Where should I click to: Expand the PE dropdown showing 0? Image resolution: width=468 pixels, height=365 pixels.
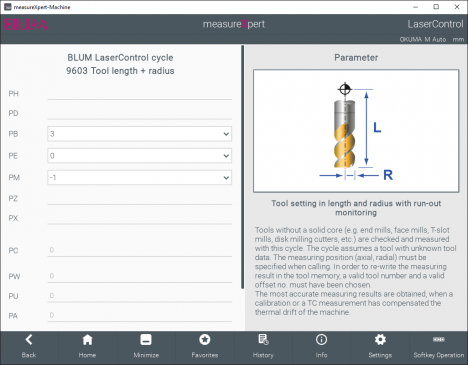139,156
